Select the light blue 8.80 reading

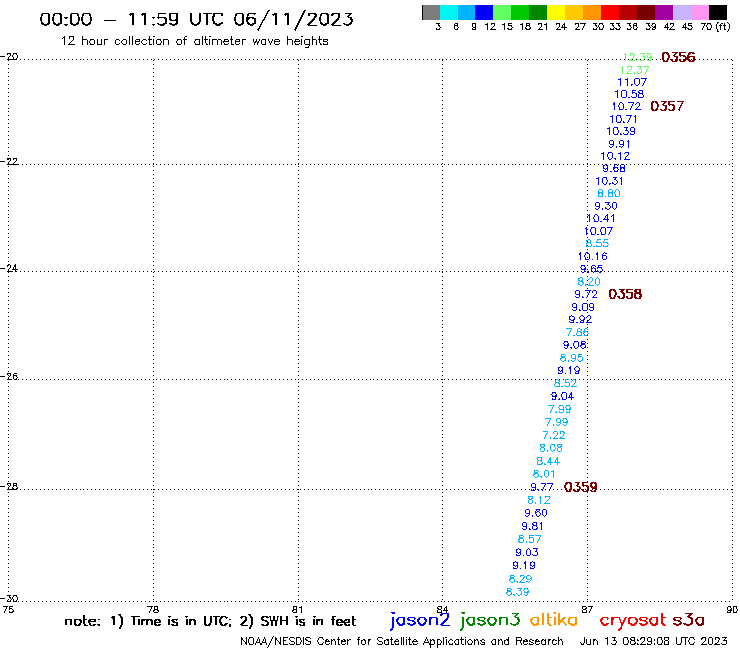(x=609, y=194)
